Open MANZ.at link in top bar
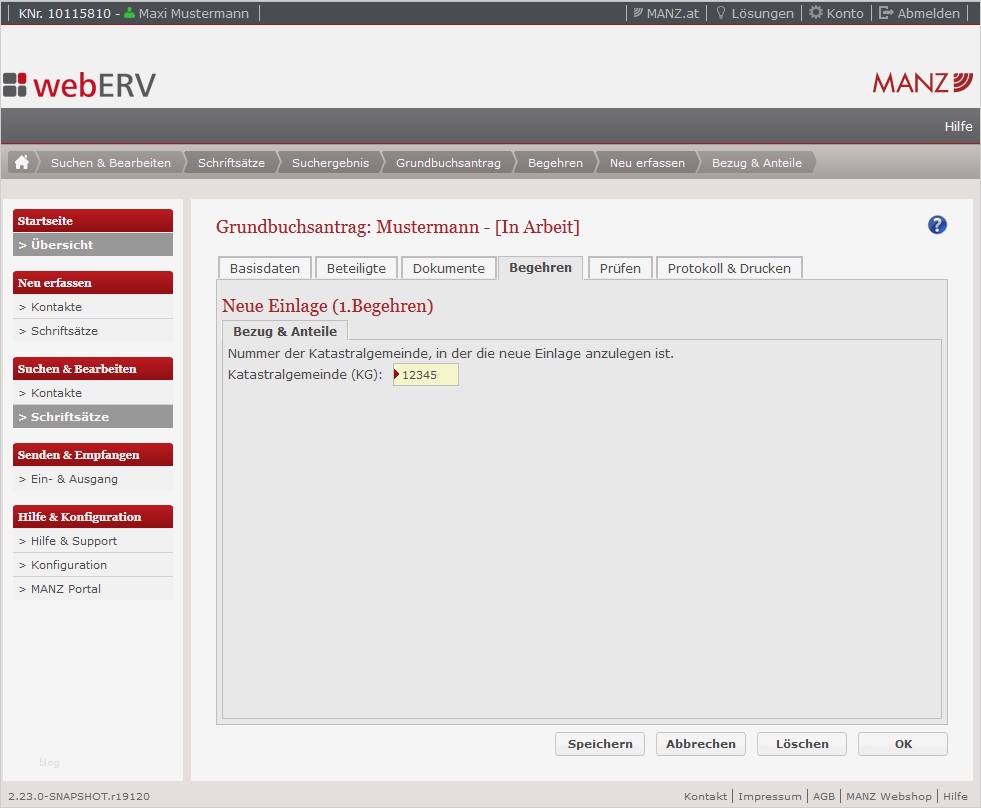Image resolution: width=981 pixels, height=808 pixels. pyautogui.click(x=666, y=13)
